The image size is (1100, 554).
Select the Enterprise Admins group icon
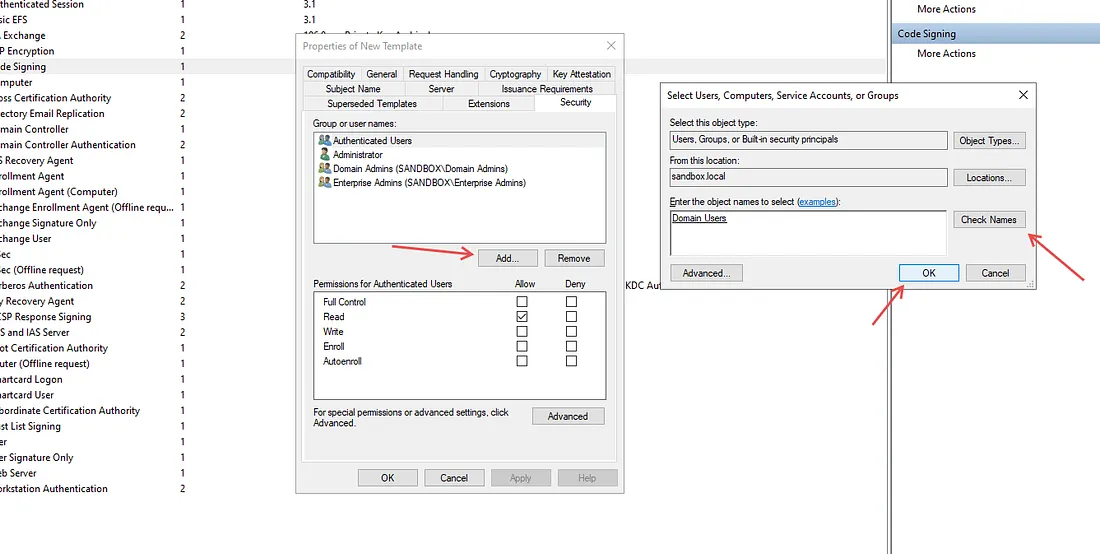324,183
